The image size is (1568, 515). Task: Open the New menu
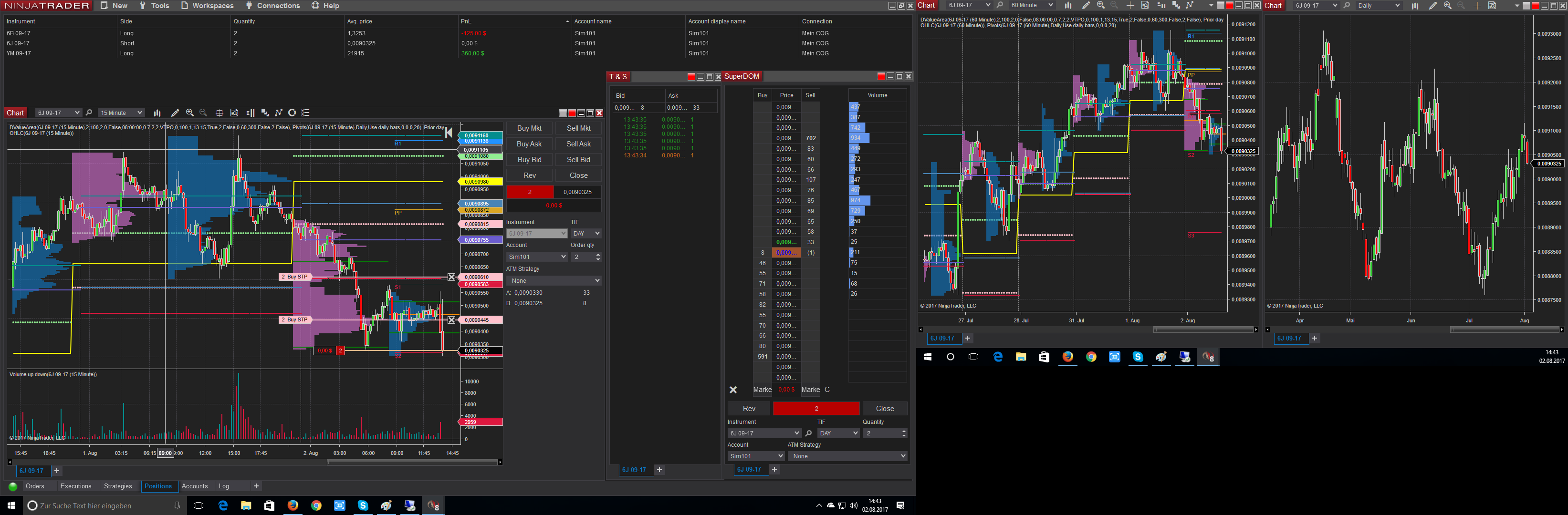pyautogui.click(x=114, y=5)
